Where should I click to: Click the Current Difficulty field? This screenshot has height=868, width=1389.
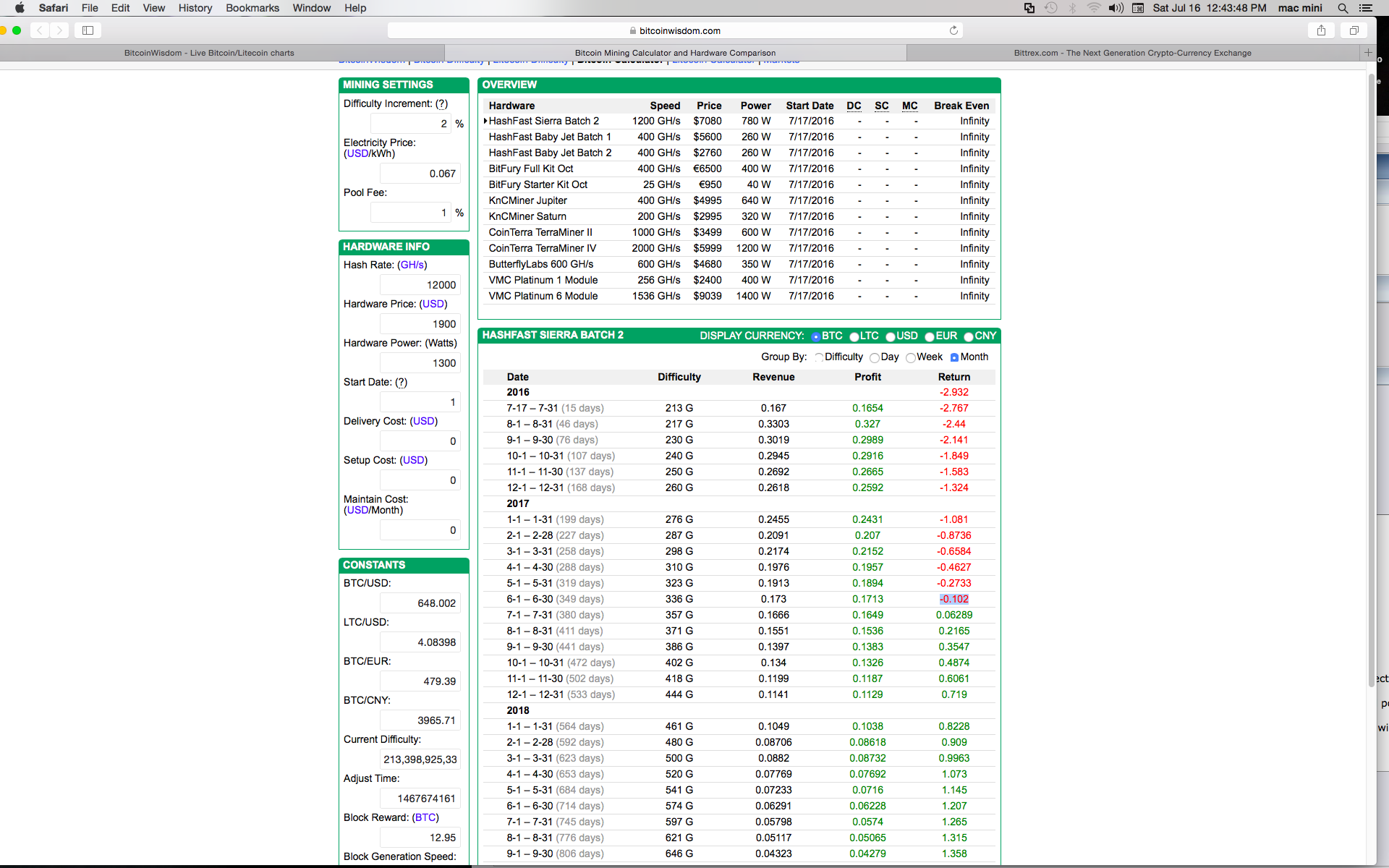click(420, 759)
